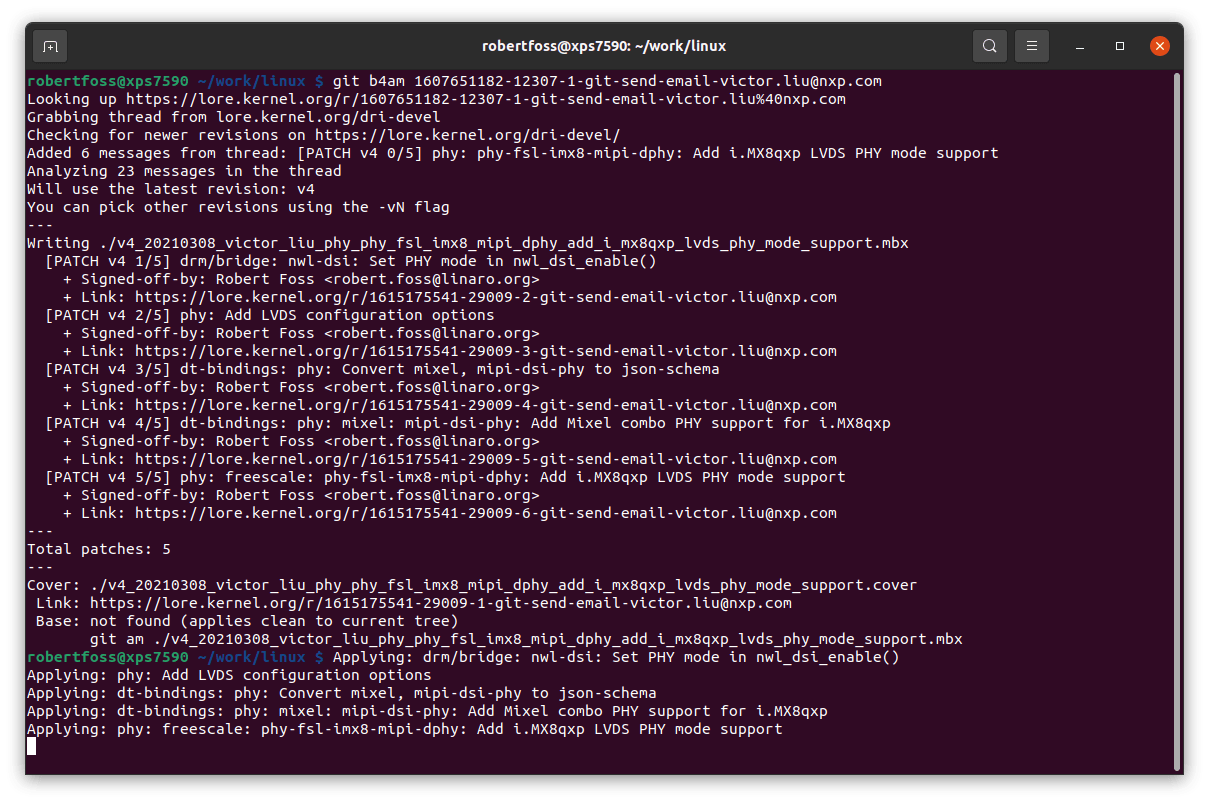Open the terminal search tool
1209x803 pixels.
[x=989, y=46]
